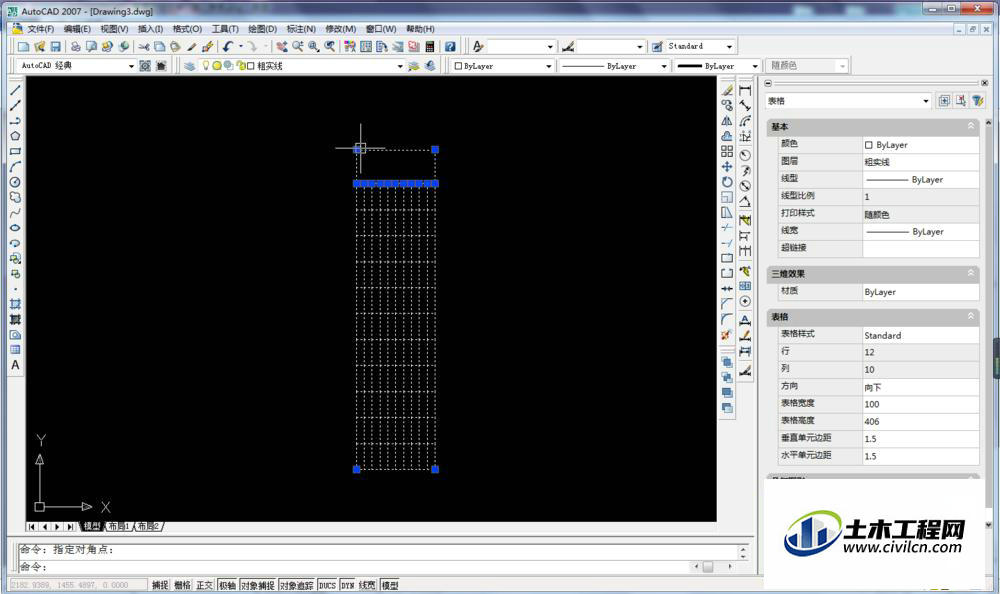Click the command line input 命令:
1000x594 pixels.
tap(354, 567)
